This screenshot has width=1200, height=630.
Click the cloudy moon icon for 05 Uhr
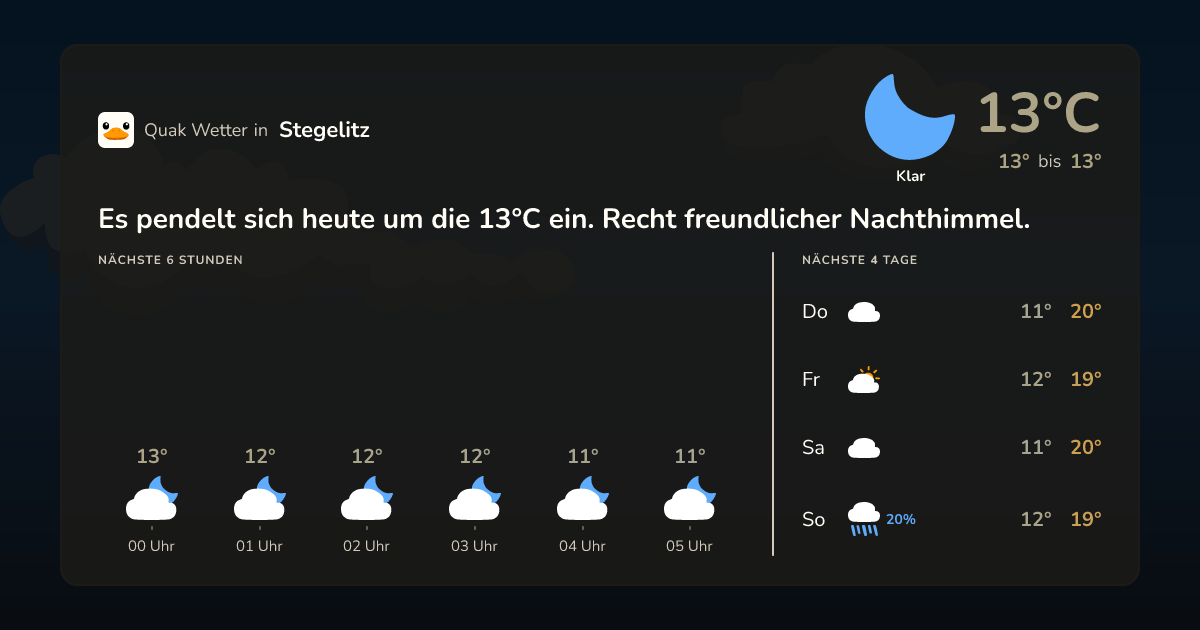tap(690, 498)
